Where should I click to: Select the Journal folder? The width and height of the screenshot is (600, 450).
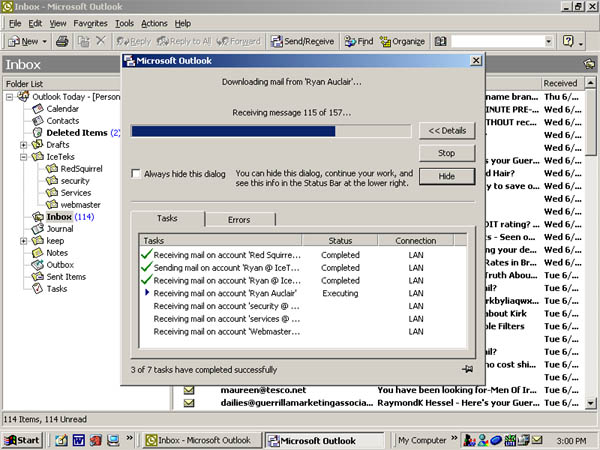pos(60,229)
